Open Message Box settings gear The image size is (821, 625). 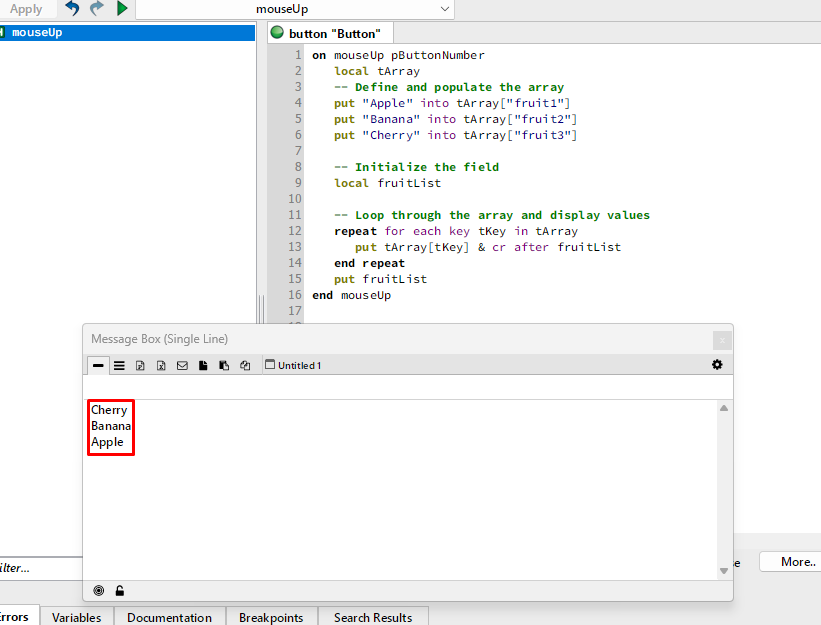coord(717,365)
